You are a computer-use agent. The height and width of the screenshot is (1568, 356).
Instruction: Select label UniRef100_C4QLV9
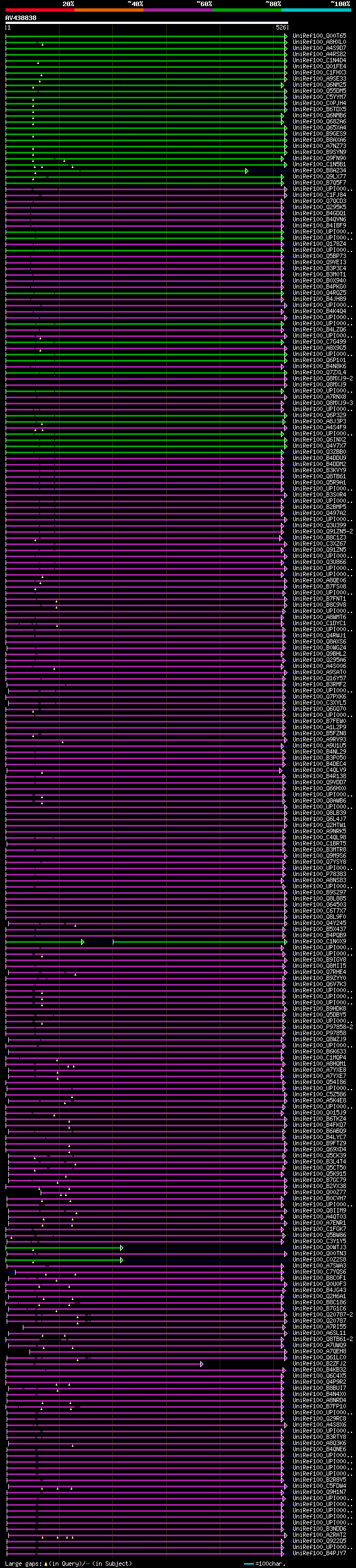pos(319,770)
